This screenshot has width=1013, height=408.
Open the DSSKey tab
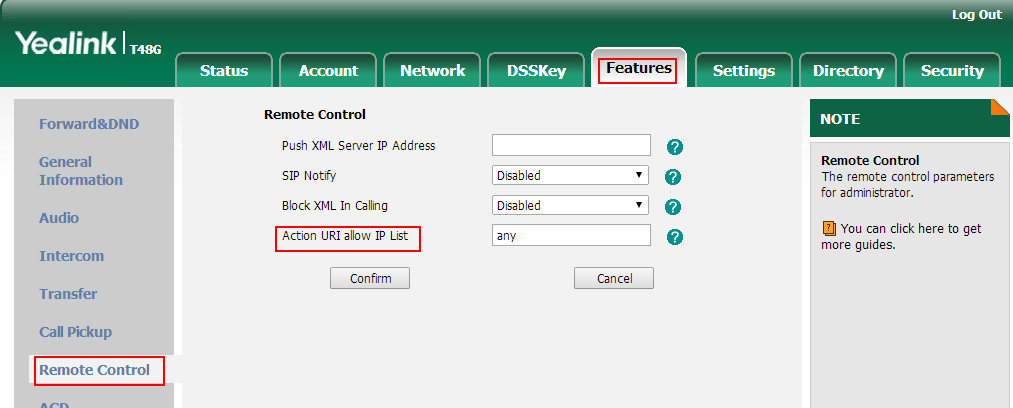click(536, 70)
